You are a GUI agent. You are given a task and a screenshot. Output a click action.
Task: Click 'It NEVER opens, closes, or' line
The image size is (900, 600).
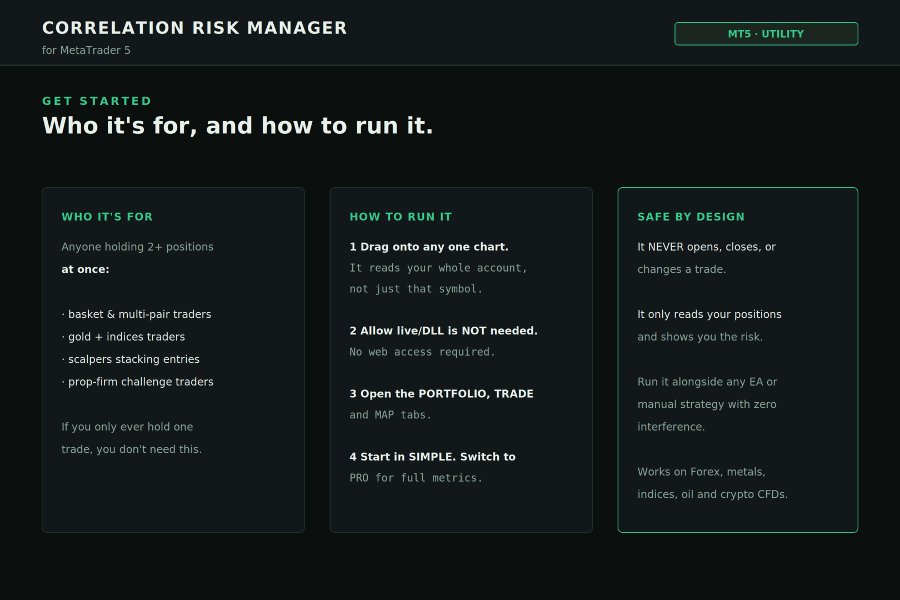tap(706, 247)
